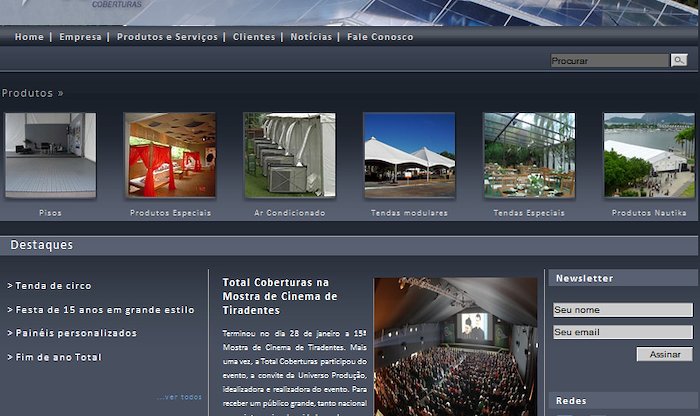Viewport: 700px width, 416px height.
Task: Open the Notícias page
Action: point(311,37)
